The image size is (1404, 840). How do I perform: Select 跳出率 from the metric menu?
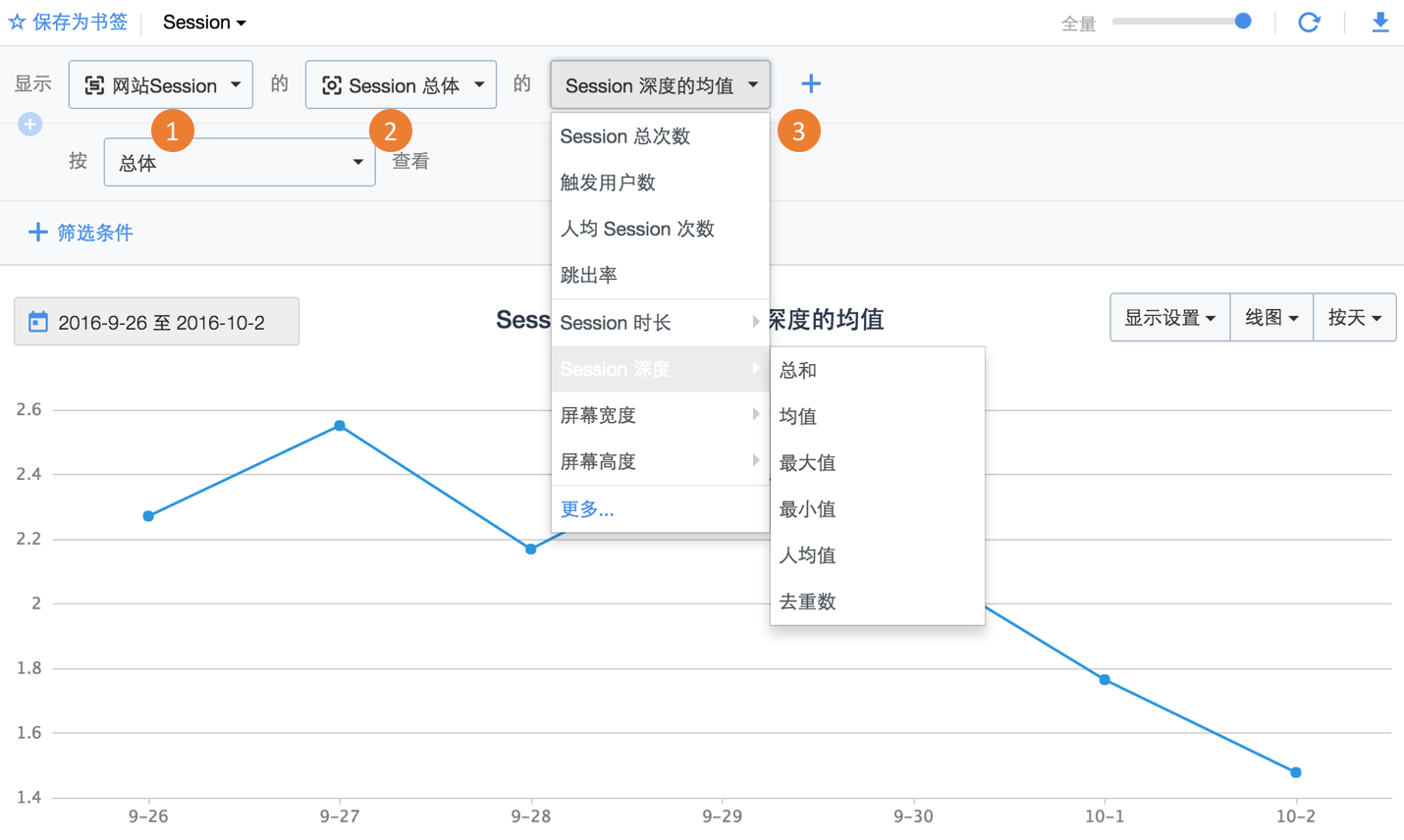[x=589, y=275]
